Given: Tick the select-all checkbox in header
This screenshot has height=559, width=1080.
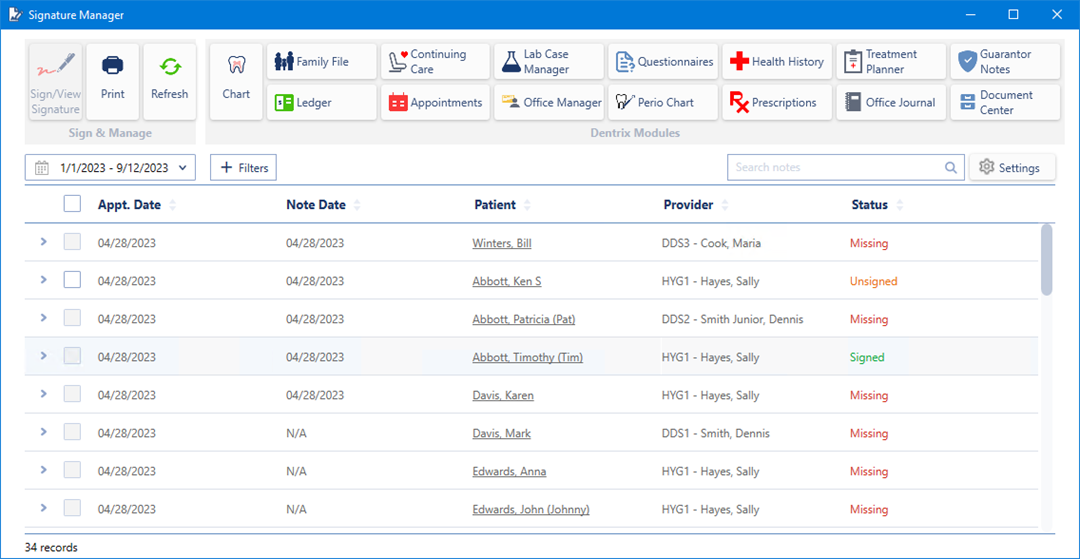Looking at the screenshot, I should 72,204.
